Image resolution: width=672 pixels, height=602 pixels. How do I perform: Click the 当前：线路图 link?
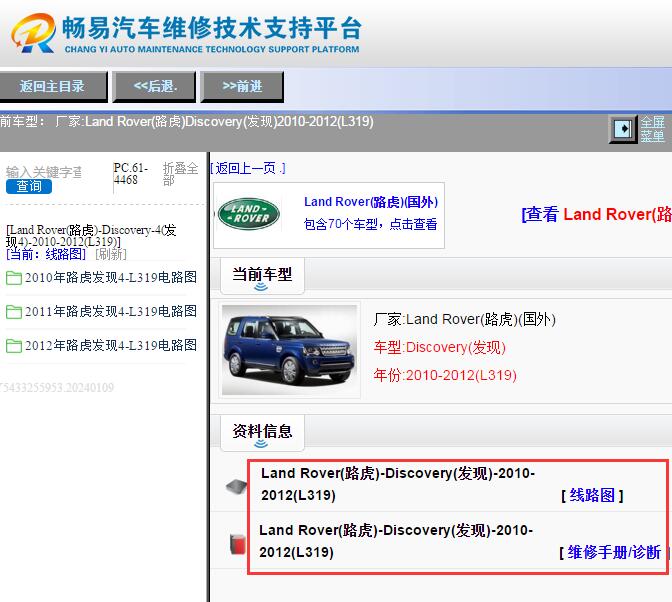click(46, 254)
